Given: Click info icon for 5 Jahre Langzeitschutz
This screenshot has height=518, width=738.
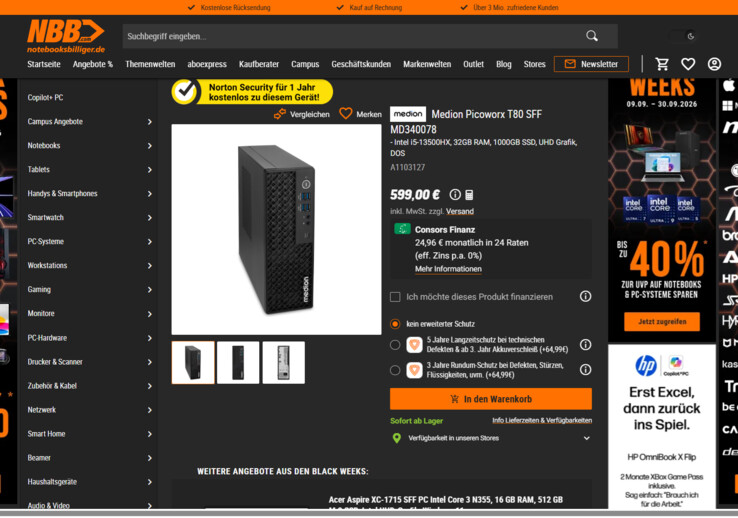Looking at the screenshot, I should [586, 345].
